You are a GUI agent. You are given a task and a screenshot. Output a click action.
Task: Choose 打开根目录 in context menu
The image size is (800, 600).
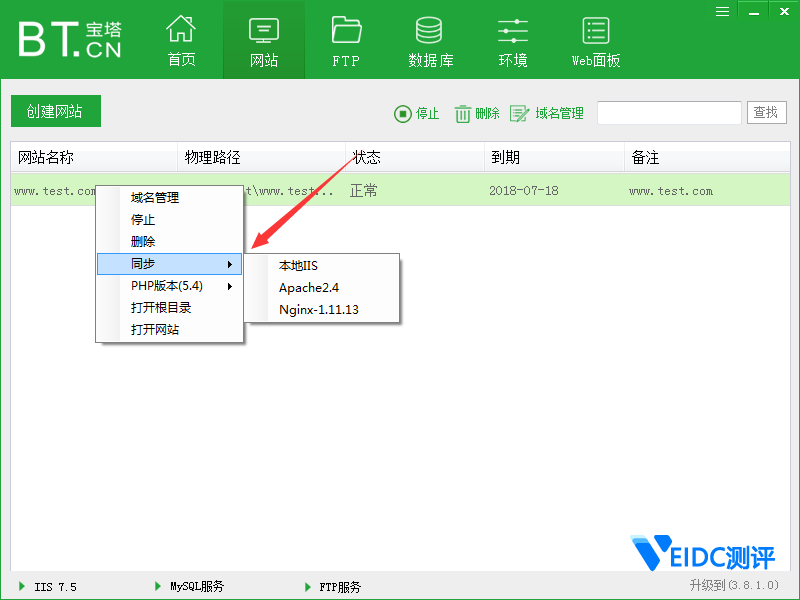pyautogui.click(x=161, y=308)
